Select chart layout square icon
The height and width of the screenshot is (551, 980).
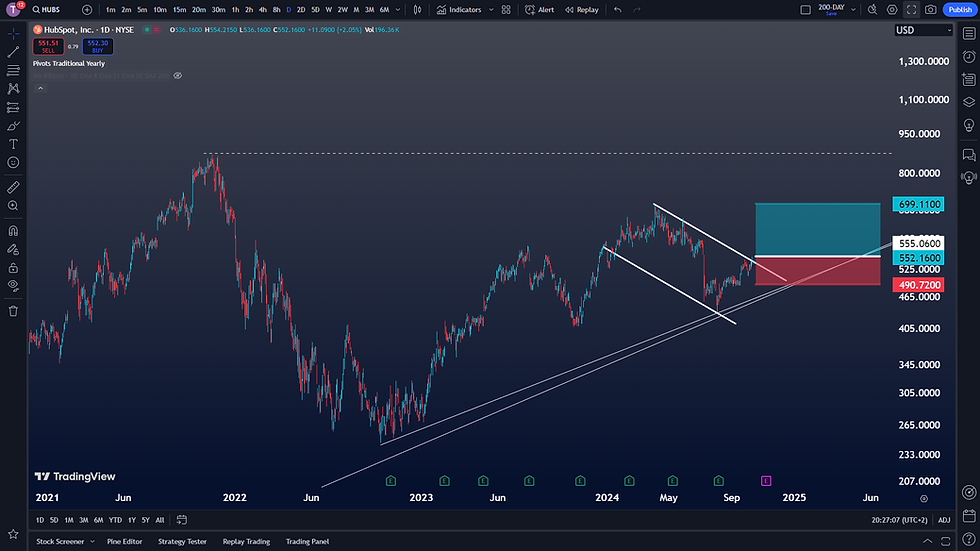point(806,9)
